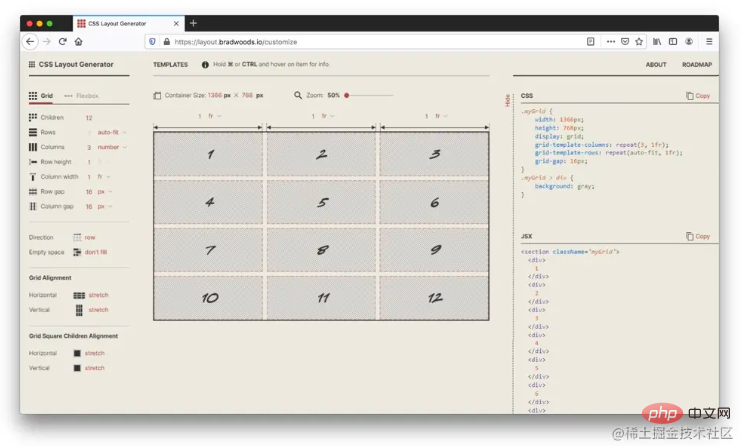The image size is (741, 446).
Task: Toggle Direction value 'row'
Action: [x=90, y=237]
